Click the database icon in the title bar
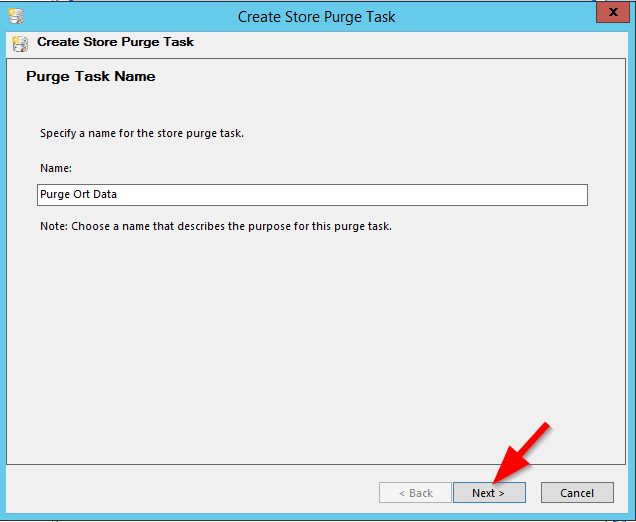Viewport: 636px width, 522px height. [16, 16]
